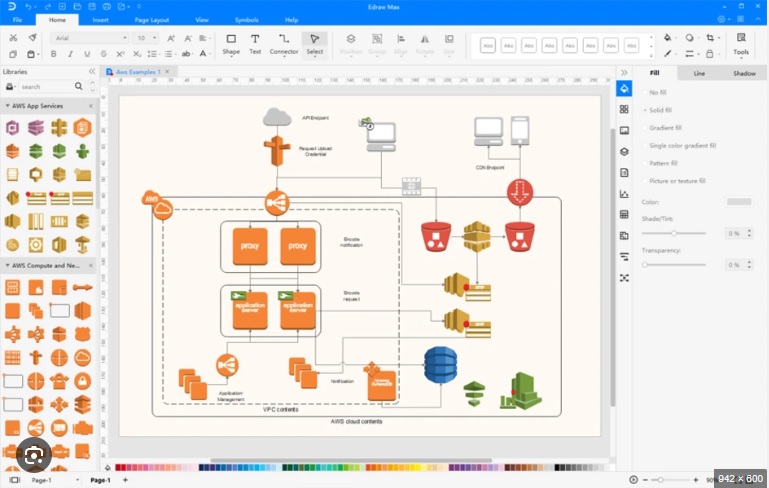
Task: Switch to the Shadow panel tab
Action: [744, 73]
